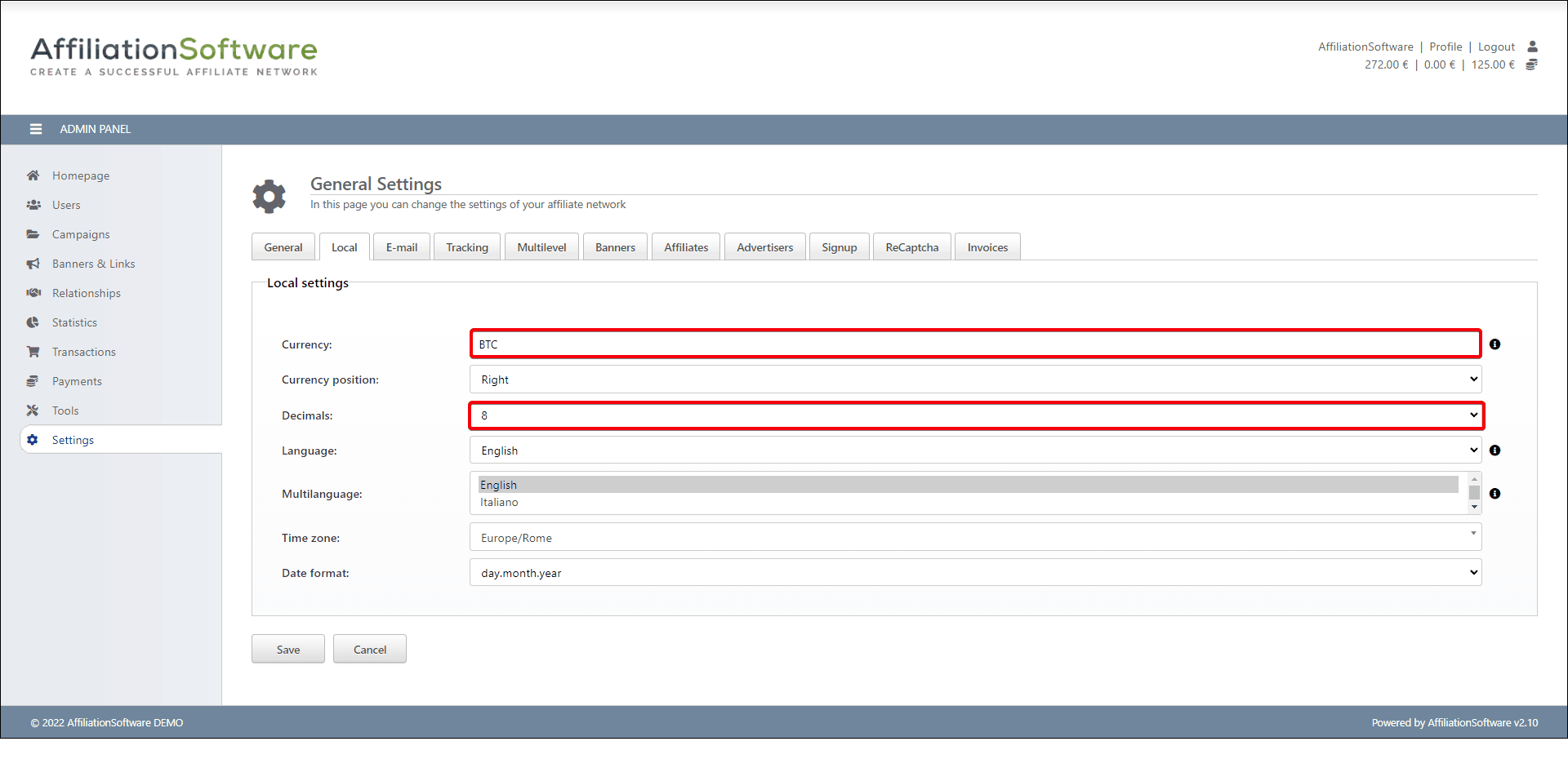
Task: Switch to the Tracking tab
Action: [467, 247]
